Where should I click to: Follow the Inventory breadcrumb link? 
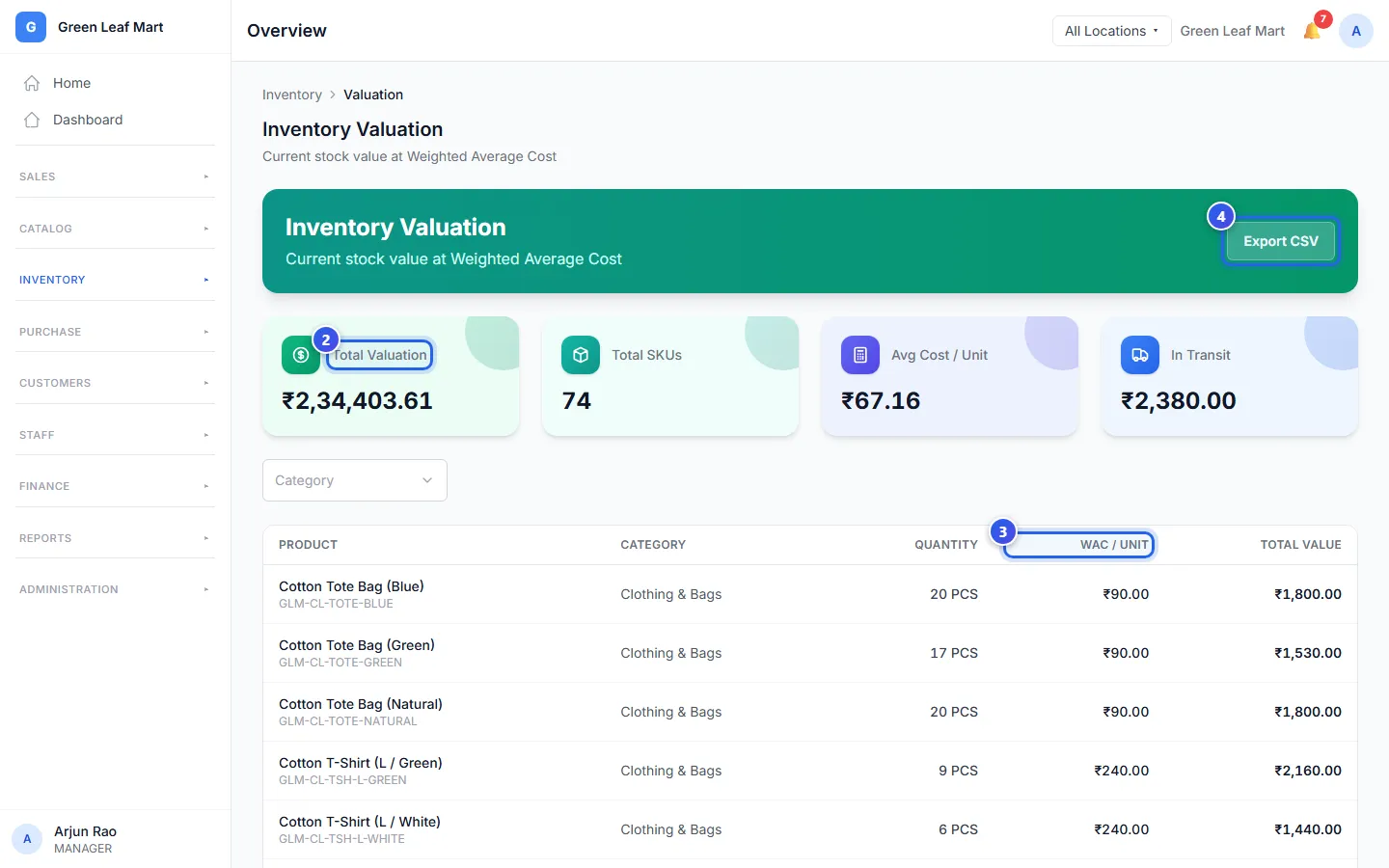292,95
